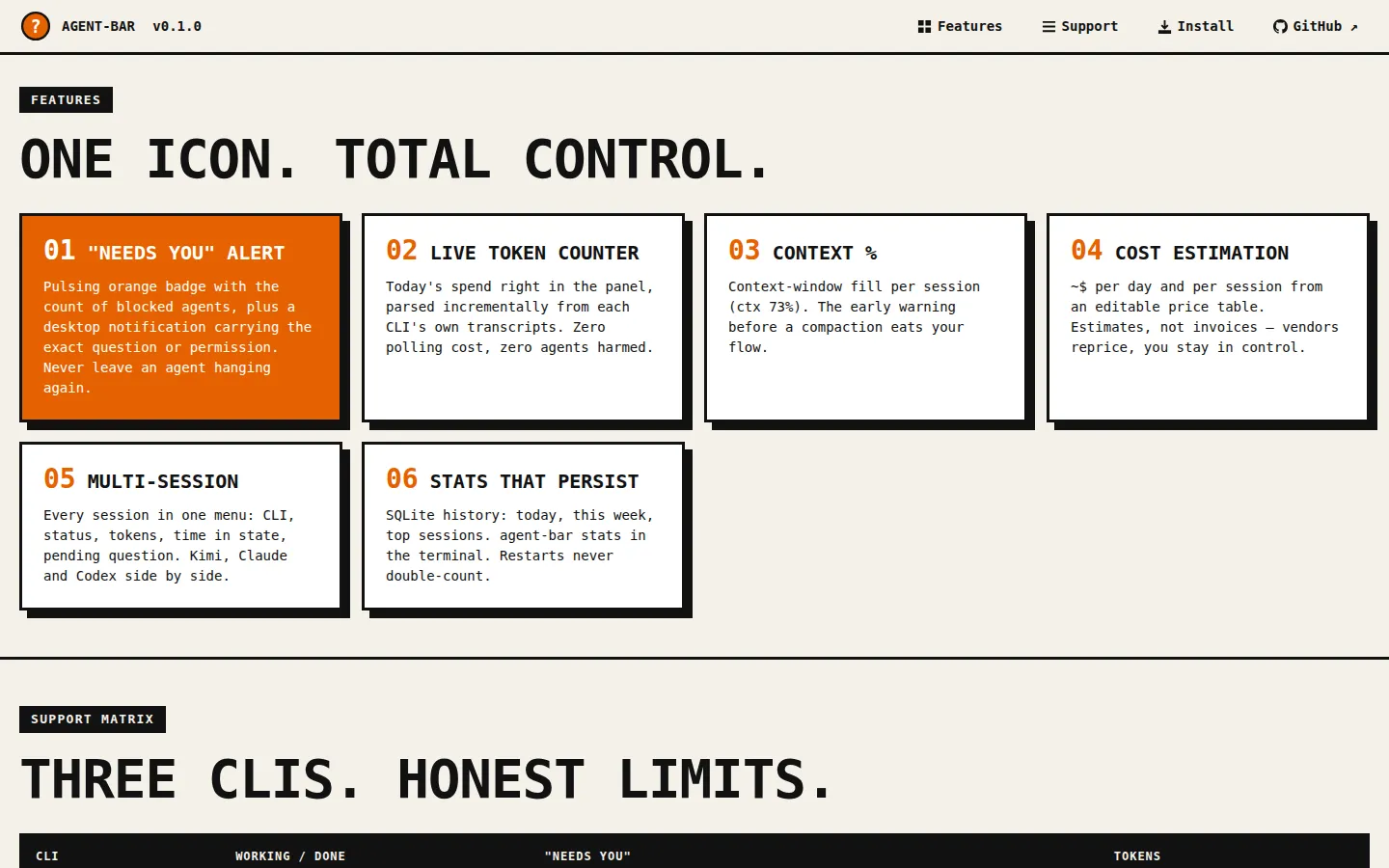Click the 'Every session in one menu' text

pos(169,545)
